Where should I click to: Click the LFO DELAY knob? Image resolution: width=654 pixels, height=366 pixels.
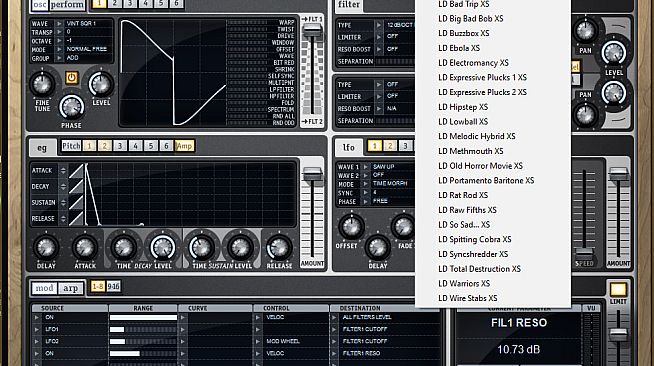pyautogui.click(x=377, y=247)
